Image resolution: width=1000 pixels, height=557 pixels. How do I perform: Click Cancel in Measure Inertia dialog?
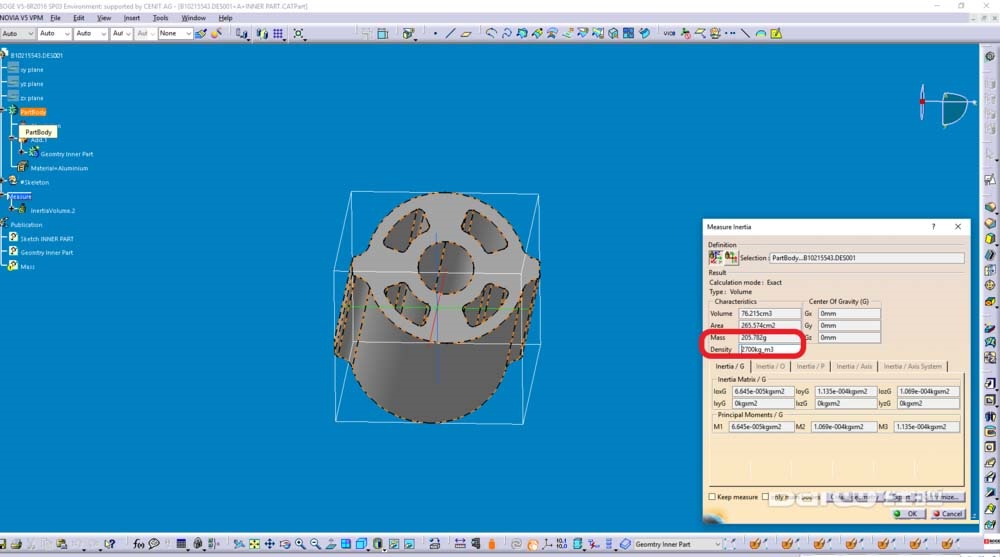coord(947,514)
